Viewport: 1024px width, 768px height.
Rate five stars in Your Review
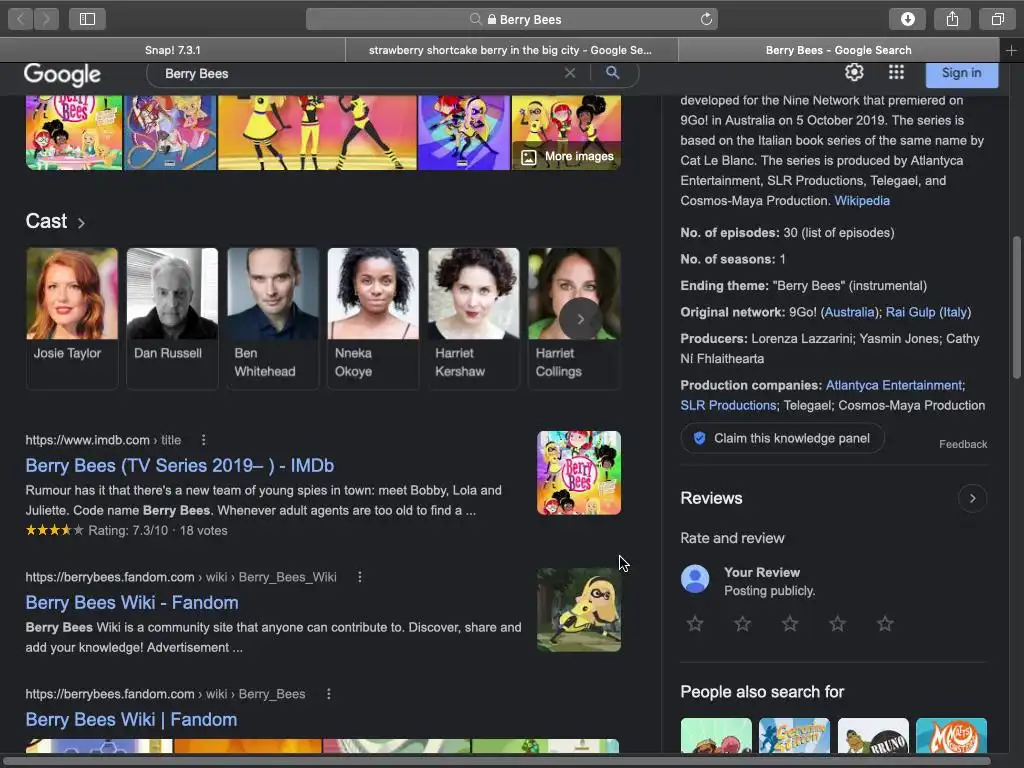click(x=885, y=624)
